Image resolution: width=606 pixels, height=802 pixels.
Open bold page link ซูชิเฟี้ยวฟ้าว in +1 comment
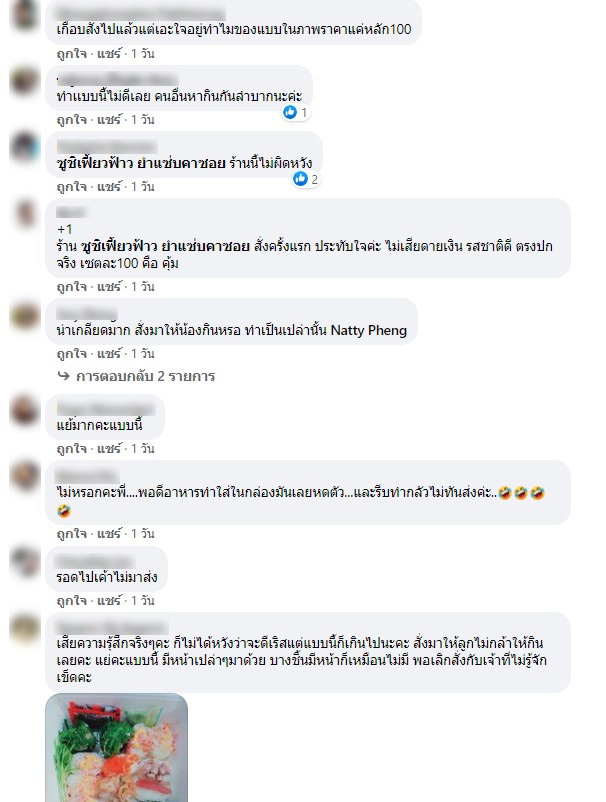click(x=165, y=247)
